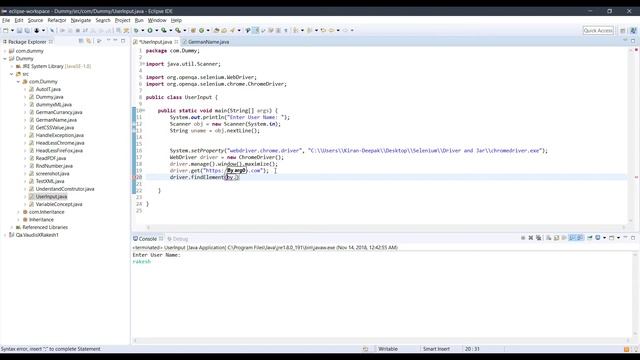Click Next Annotation toolbar icon

296,30
